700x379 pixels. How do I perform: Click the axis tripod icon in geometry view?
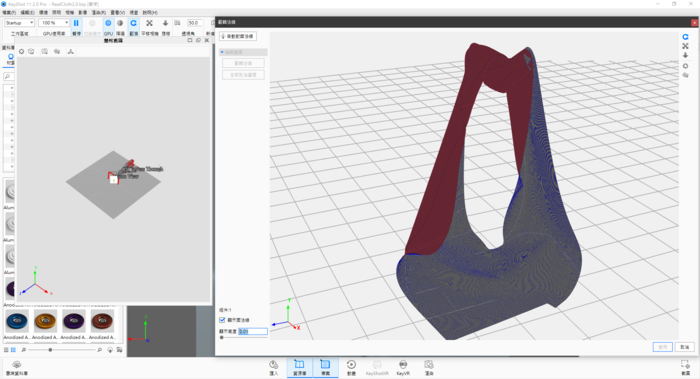tap(71, 51)
